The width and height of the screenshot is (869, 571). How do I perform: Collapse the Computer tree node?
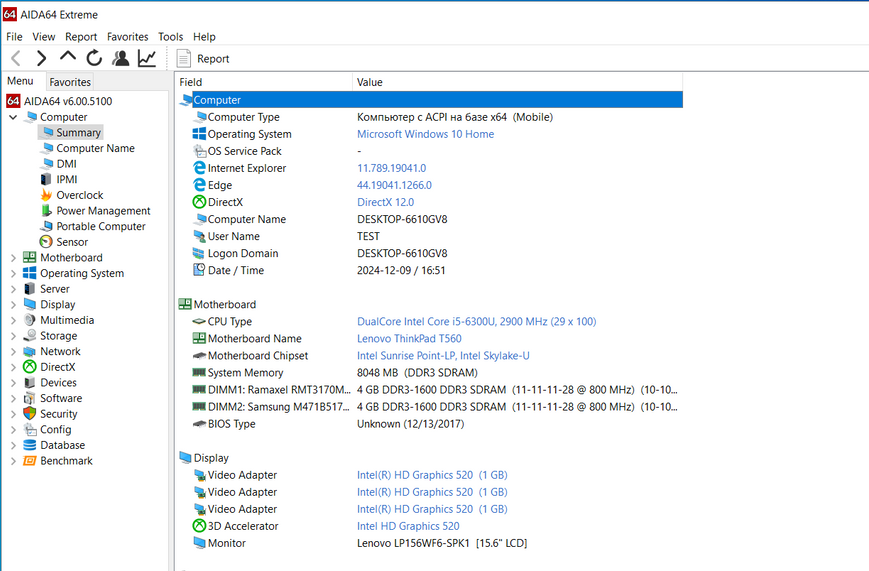pos(13,117)
